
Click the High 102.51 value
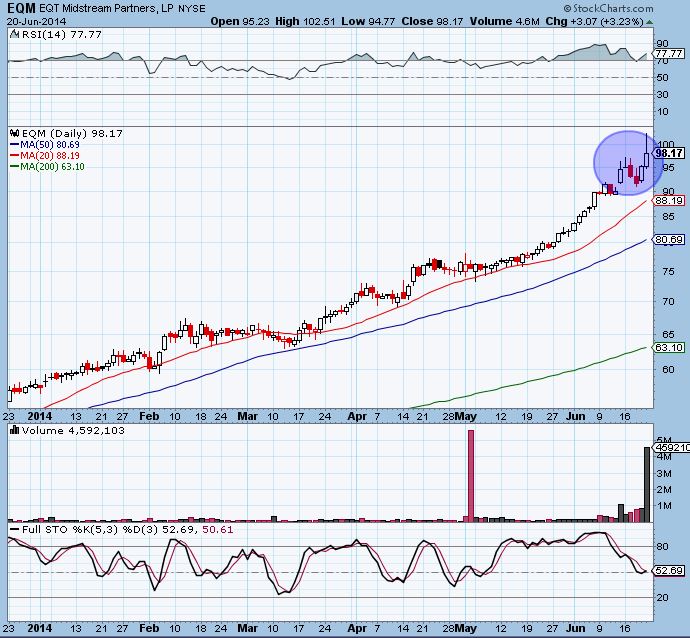coord(305,21)
